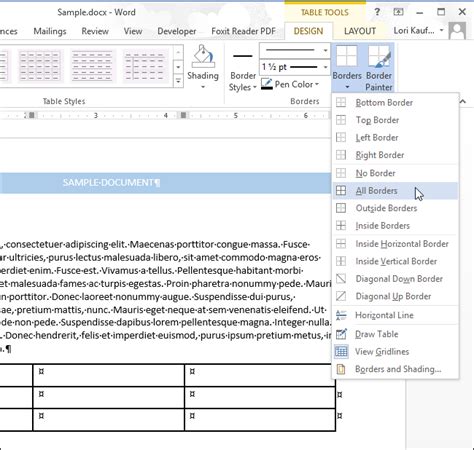The width and height of the screenshot is (474, 450).
Task: Click the Top Border grid icon
Action: pyautogui.click(x=341, y=120)
